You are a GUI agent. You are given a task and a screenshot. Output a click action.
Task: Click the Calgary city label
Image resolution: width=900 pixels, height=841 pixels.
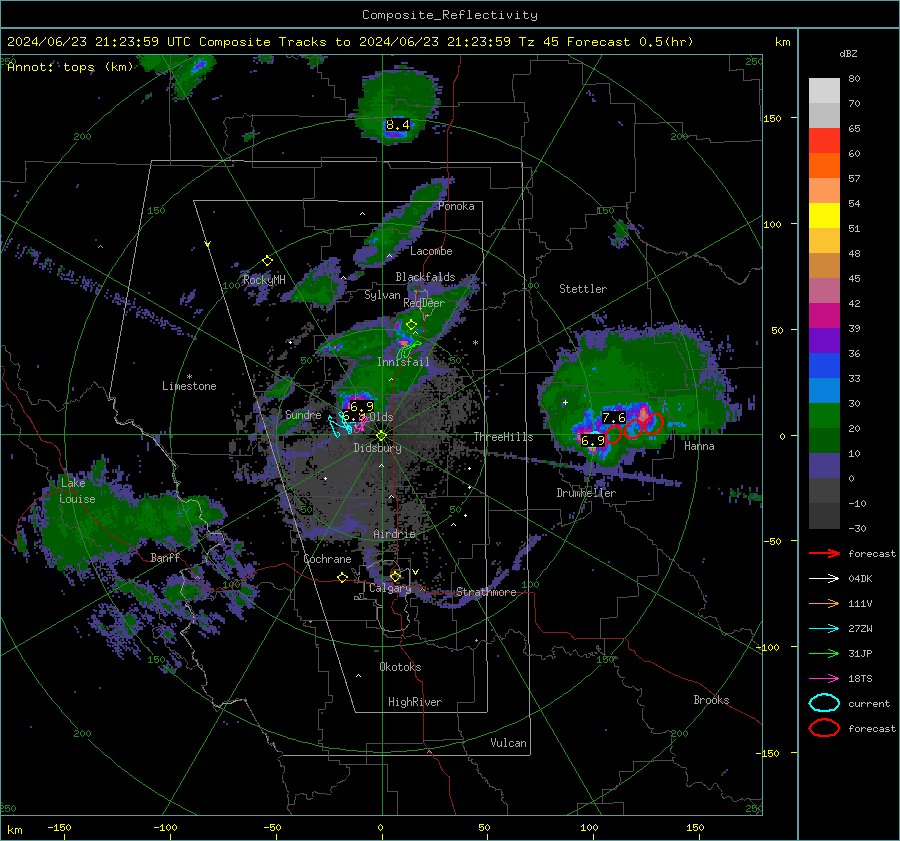[390, 588]
